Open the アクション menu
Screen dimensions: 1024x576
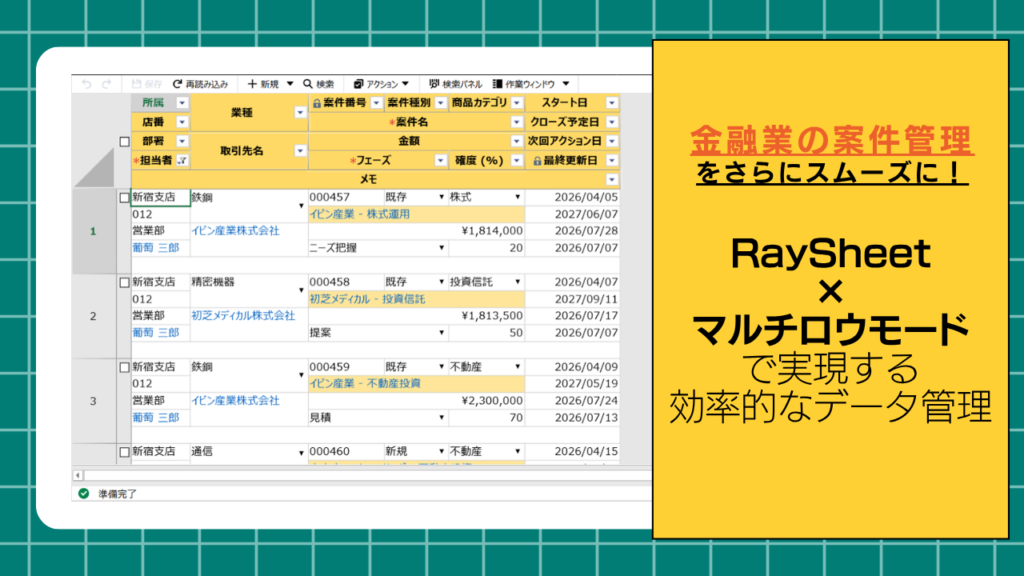(381, 84)
